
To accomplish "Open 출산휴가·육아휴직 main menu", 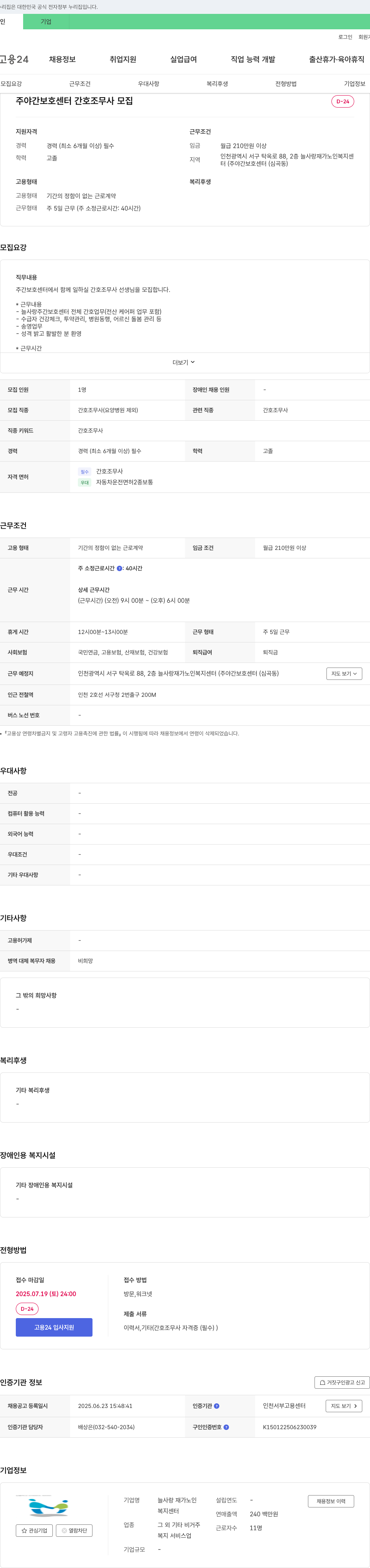I will [x=336, y=59].
